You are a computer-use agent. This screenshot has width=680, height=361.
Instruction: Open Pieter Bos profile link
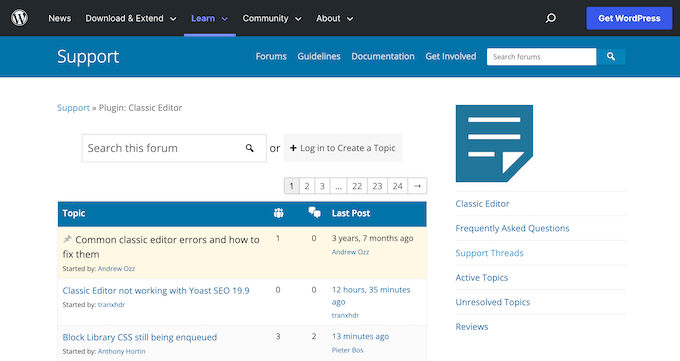coord(347,350)
